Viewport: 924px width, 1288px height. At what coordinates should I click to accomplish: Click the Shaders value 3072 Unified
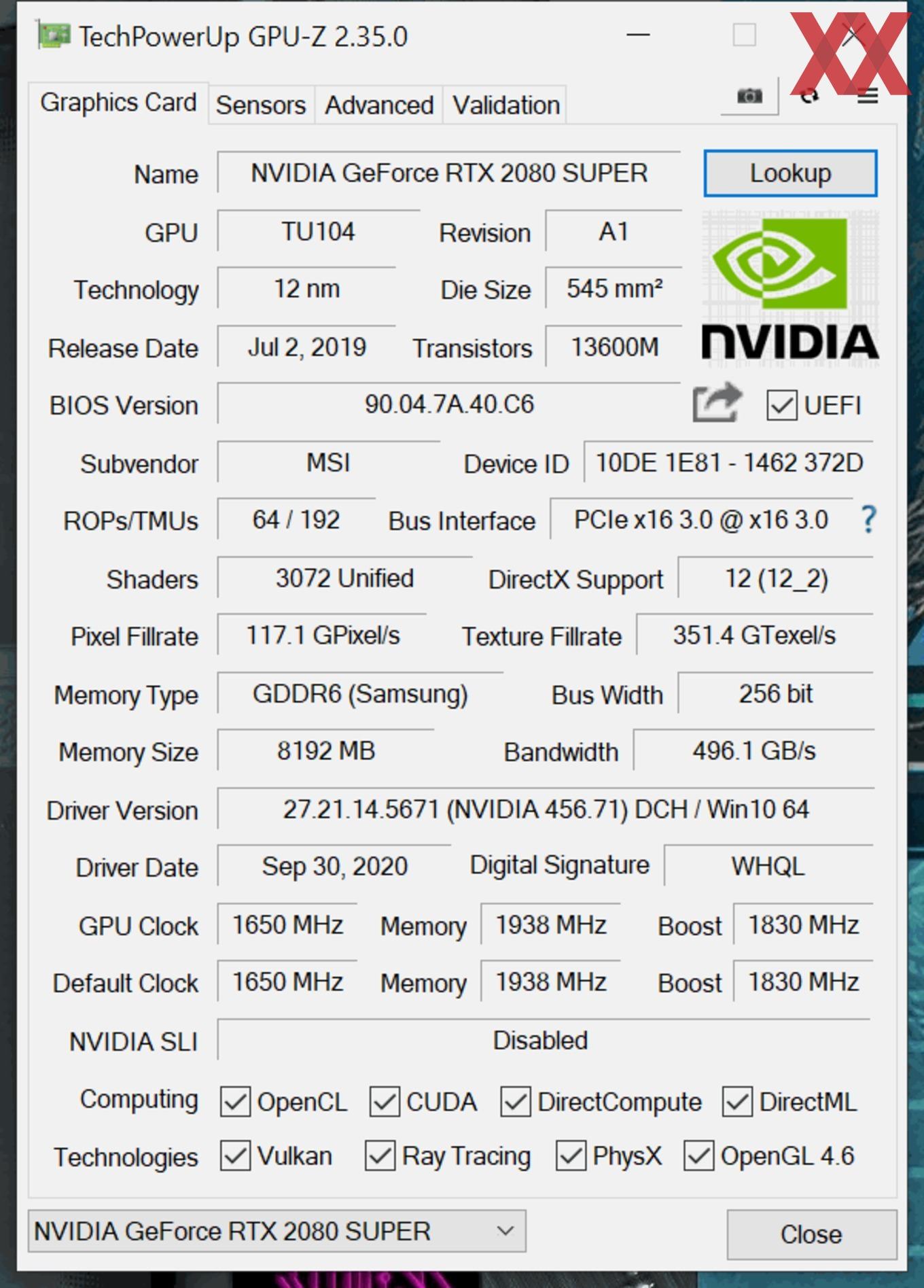(x=344, y=578)
